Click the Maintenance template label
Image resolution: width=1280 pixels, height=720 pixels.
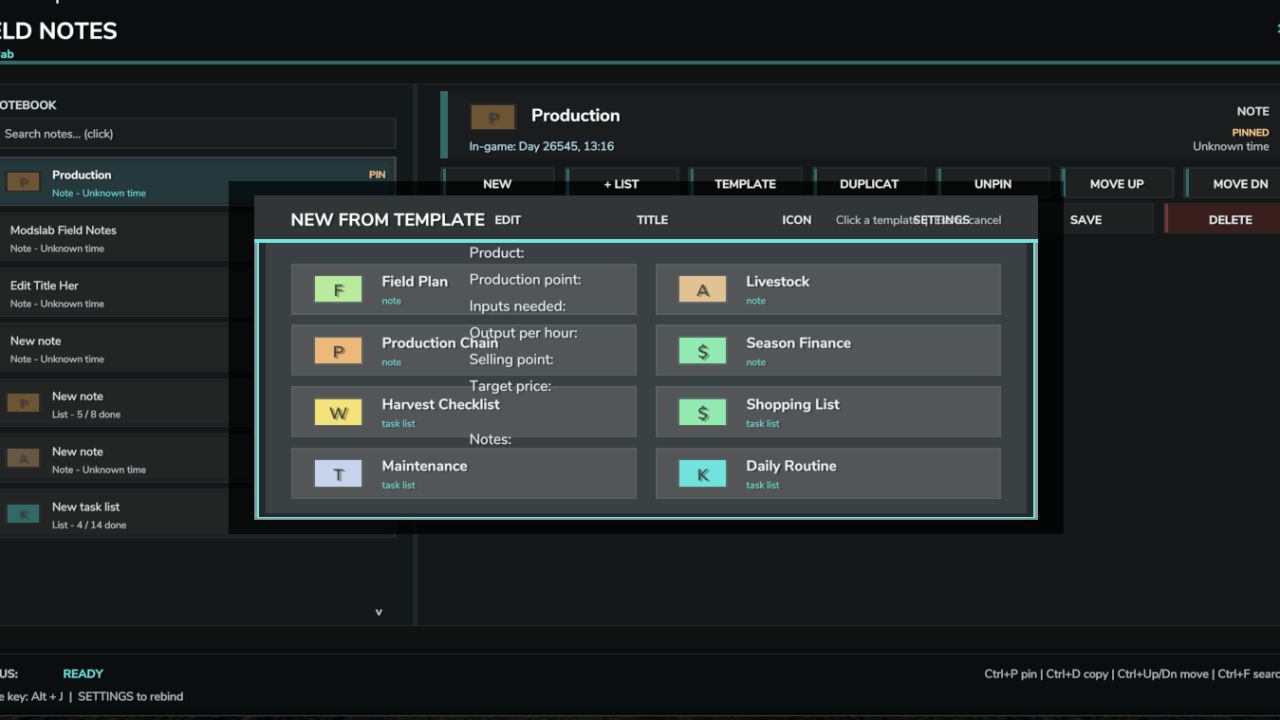click(x=424, y=465)
